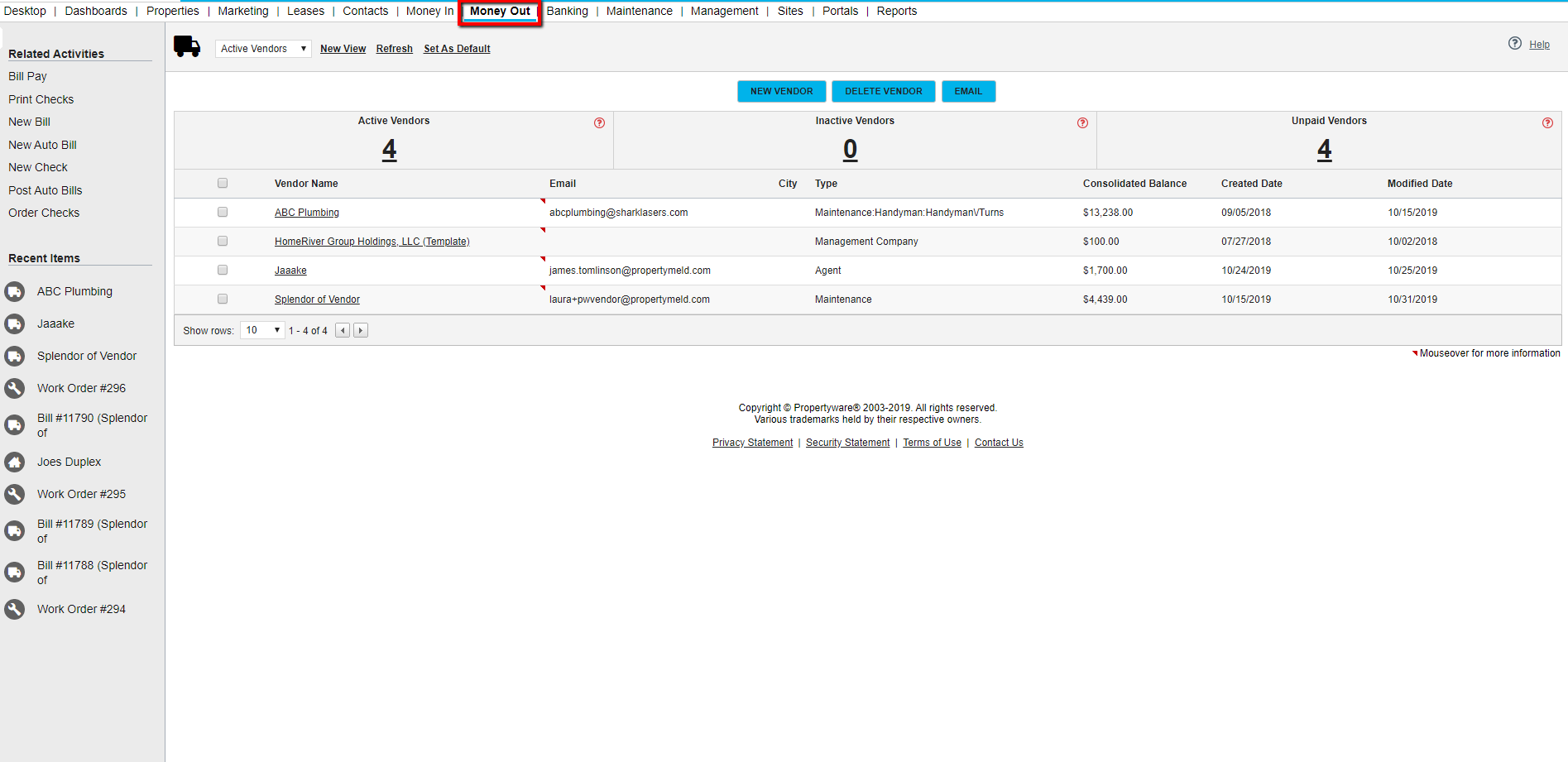Click the truck icon next to ABC Plumbing
1568x762 pixels.
tap(15, 291)
